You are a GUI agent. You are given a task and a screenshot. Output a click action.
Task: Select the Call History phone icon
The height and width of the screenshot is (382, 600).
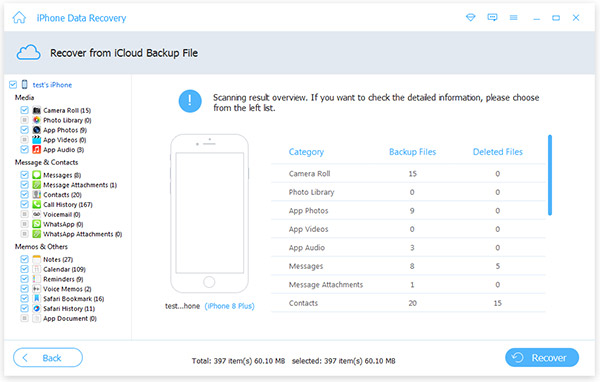(x=36, y=204)
